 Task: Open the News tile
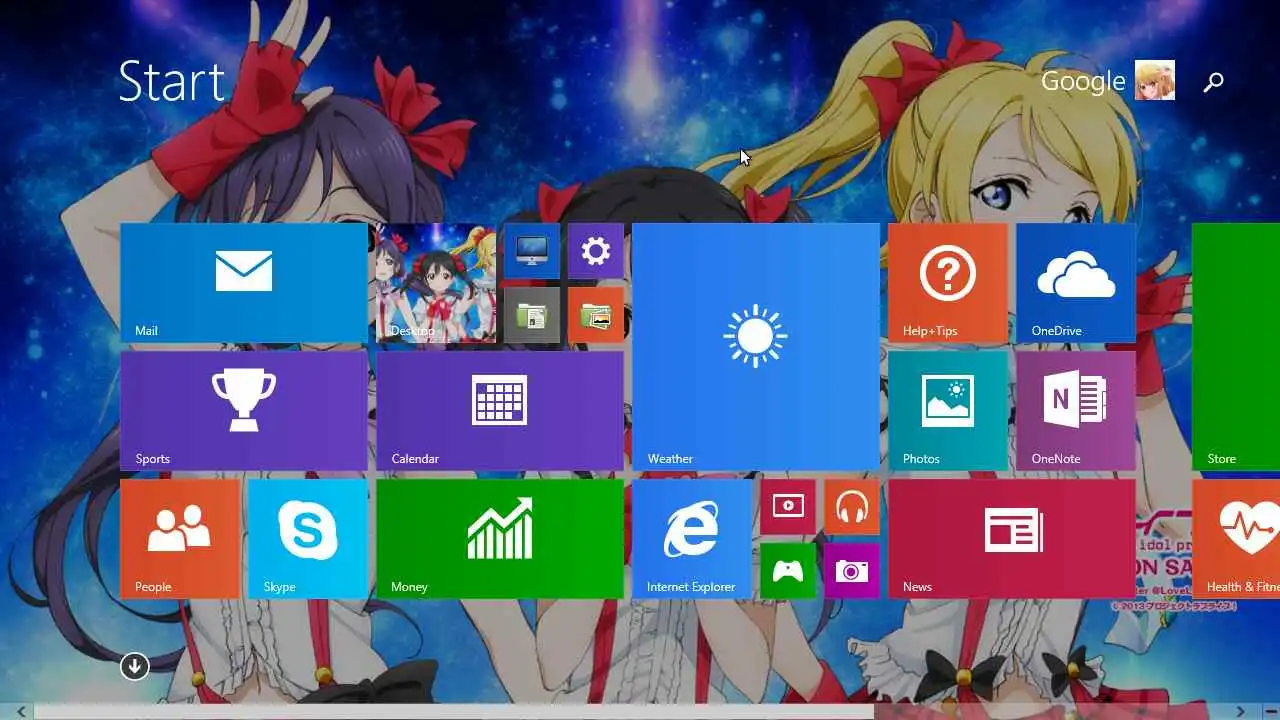coord(1012,539)
